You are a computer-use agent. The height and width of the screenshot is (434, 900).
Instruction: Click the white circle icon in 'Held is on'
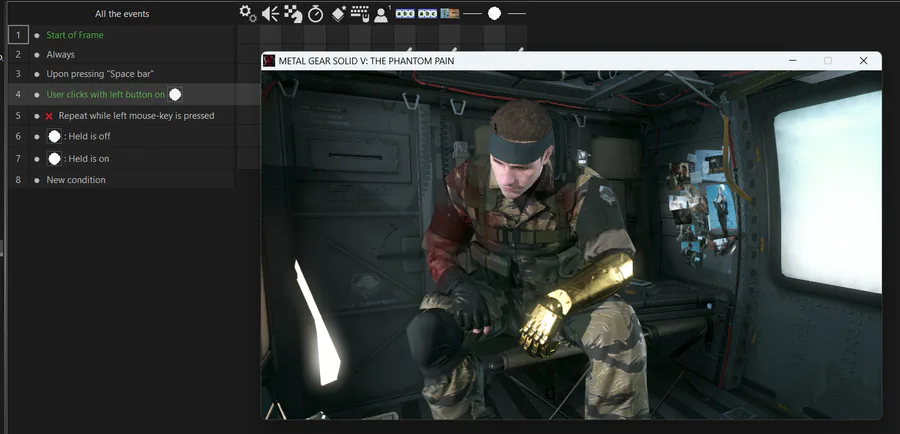pos(55,158)
